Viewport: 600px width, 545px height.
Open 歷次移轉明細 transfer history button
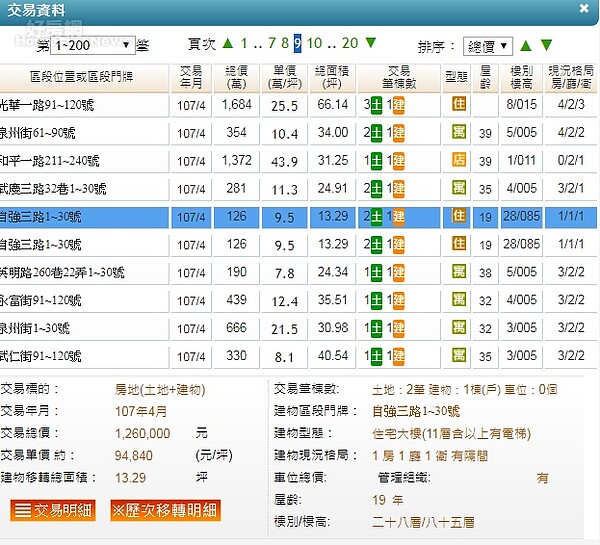[x=166, y=510]
